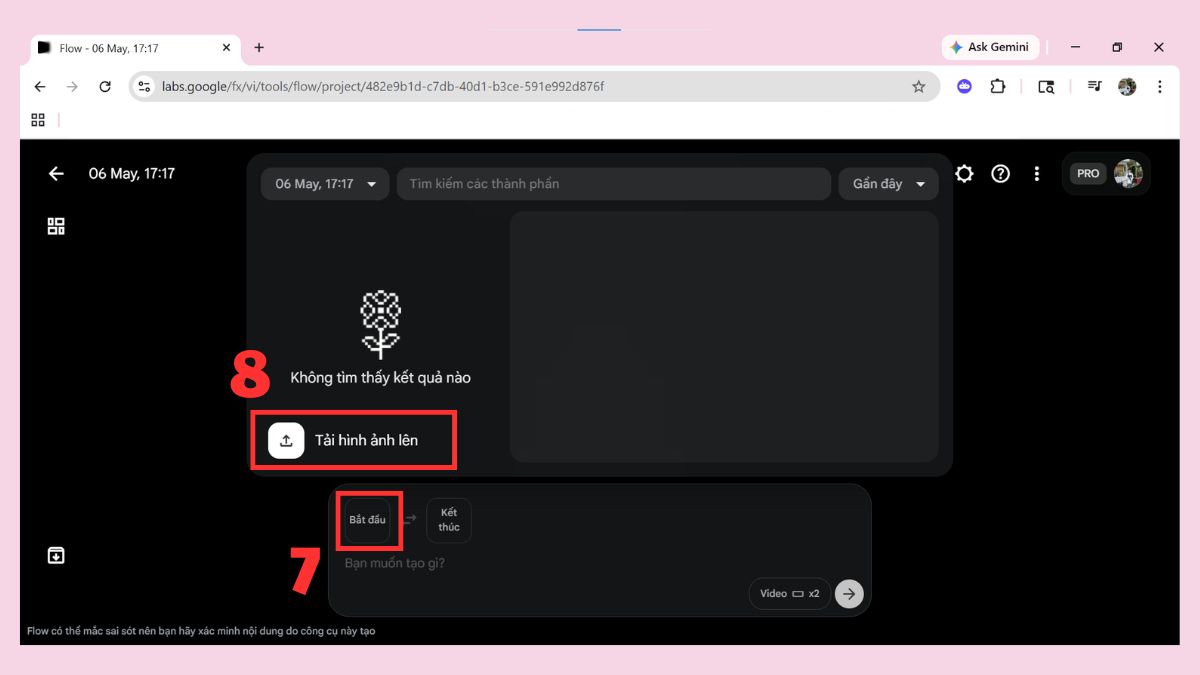Click the purple extension icon in toolbar
The height and width of the screenshot is (675, 1200).
pyautogui.click(x=964, y=87)
